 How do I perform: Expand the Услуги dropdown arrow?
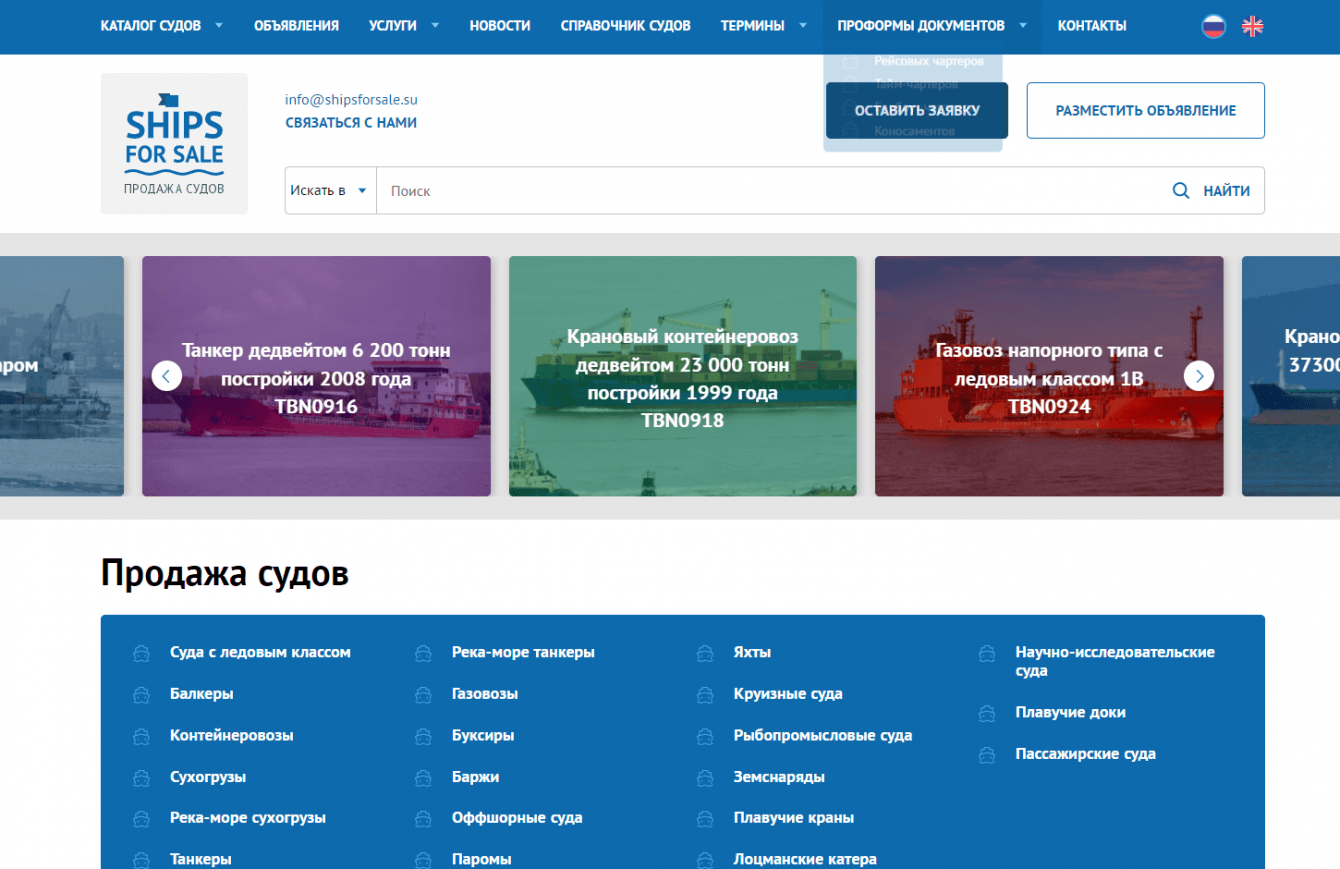point(435,26)
